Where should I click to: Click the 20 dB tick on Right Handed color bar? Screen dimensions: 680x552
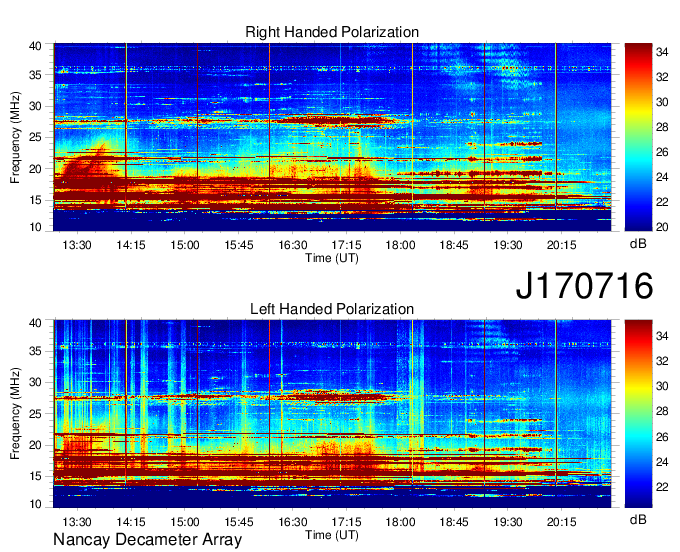click(x=662, y=227)
